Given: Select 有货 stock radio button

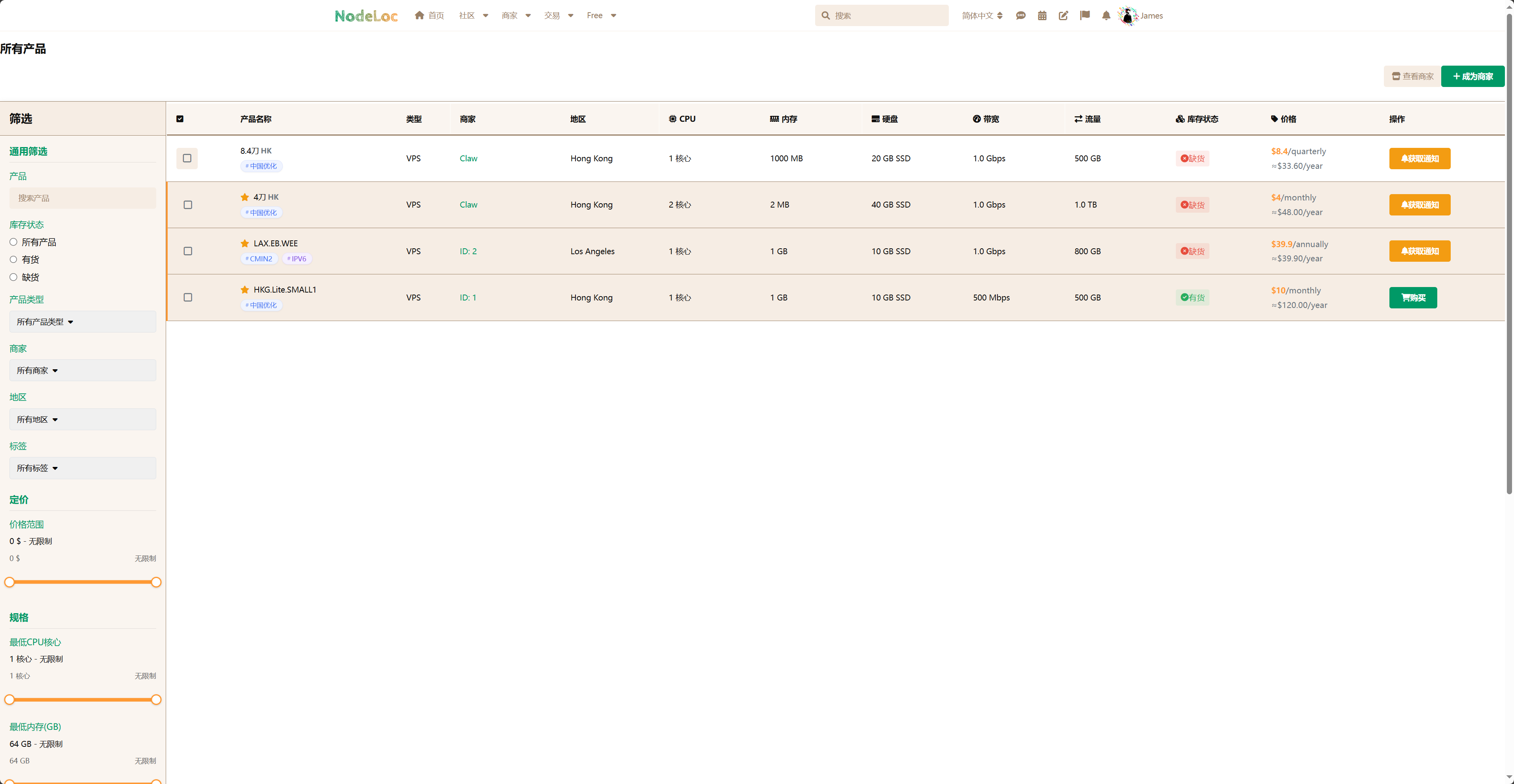Looking at the screenshot, I should click(13, 259).
